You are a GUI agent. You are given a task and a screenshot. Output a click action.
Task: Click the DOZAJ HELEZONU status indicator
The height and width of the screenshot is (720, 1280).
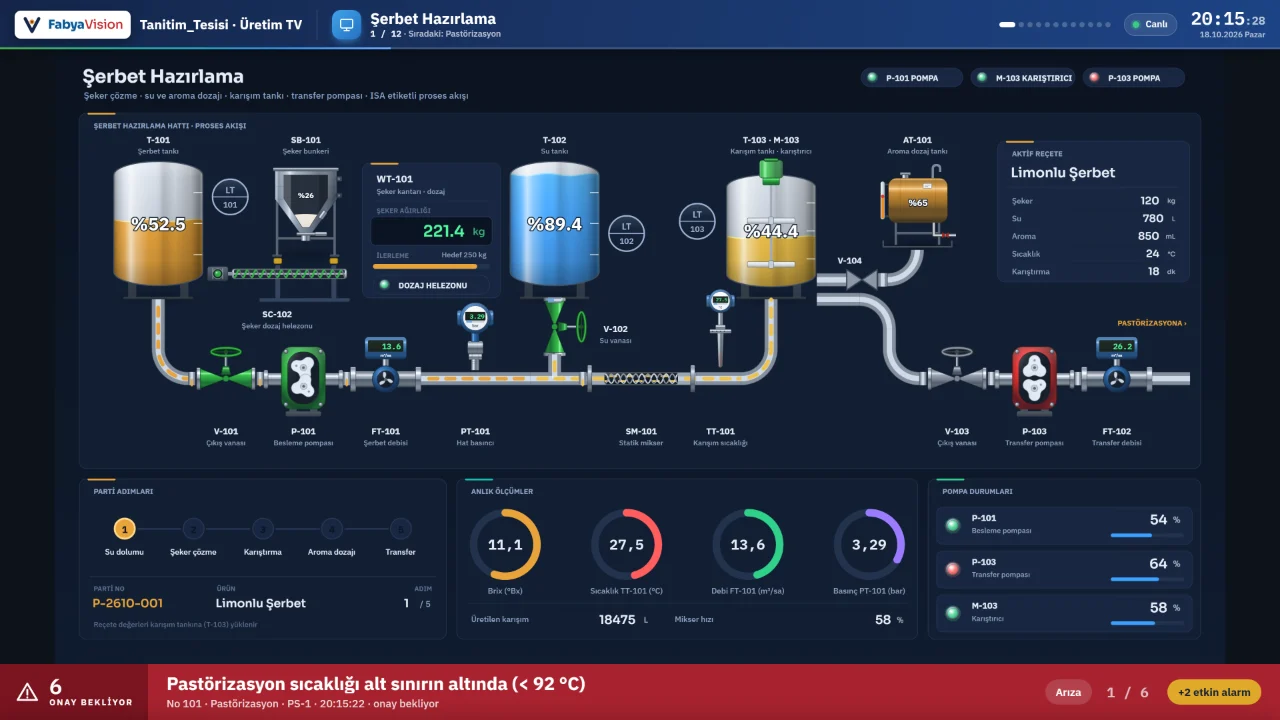coord(432,285)
